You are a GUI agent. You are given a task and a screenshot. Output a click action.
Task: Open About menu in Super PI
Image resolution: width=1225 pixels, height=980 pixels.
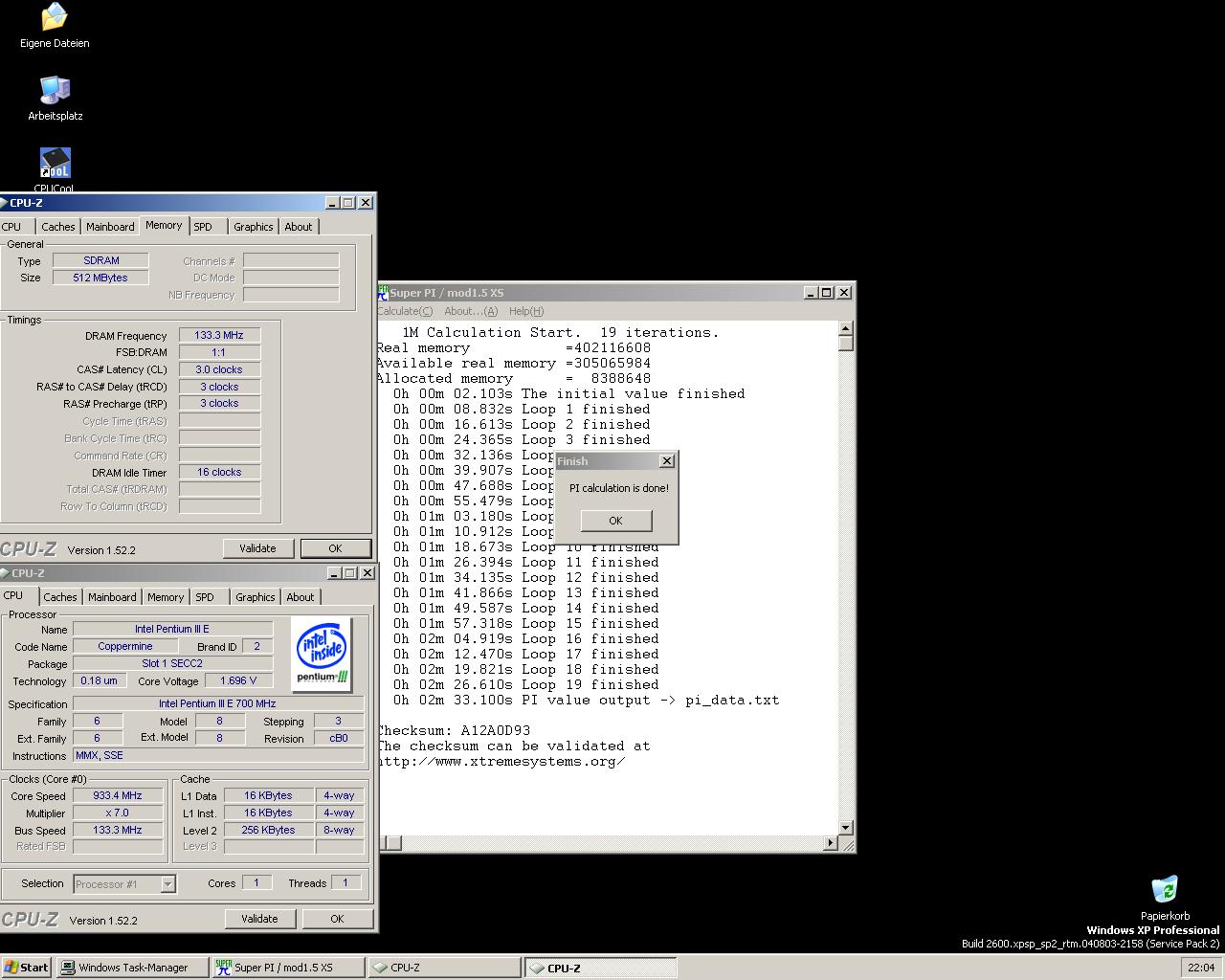pos(471,311)
